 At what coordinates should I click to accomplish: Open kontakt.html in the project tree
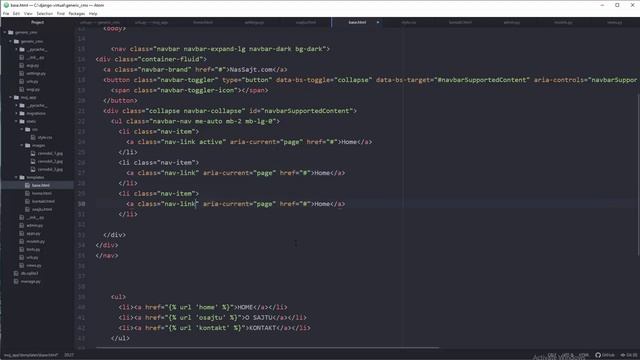point(43,201)
